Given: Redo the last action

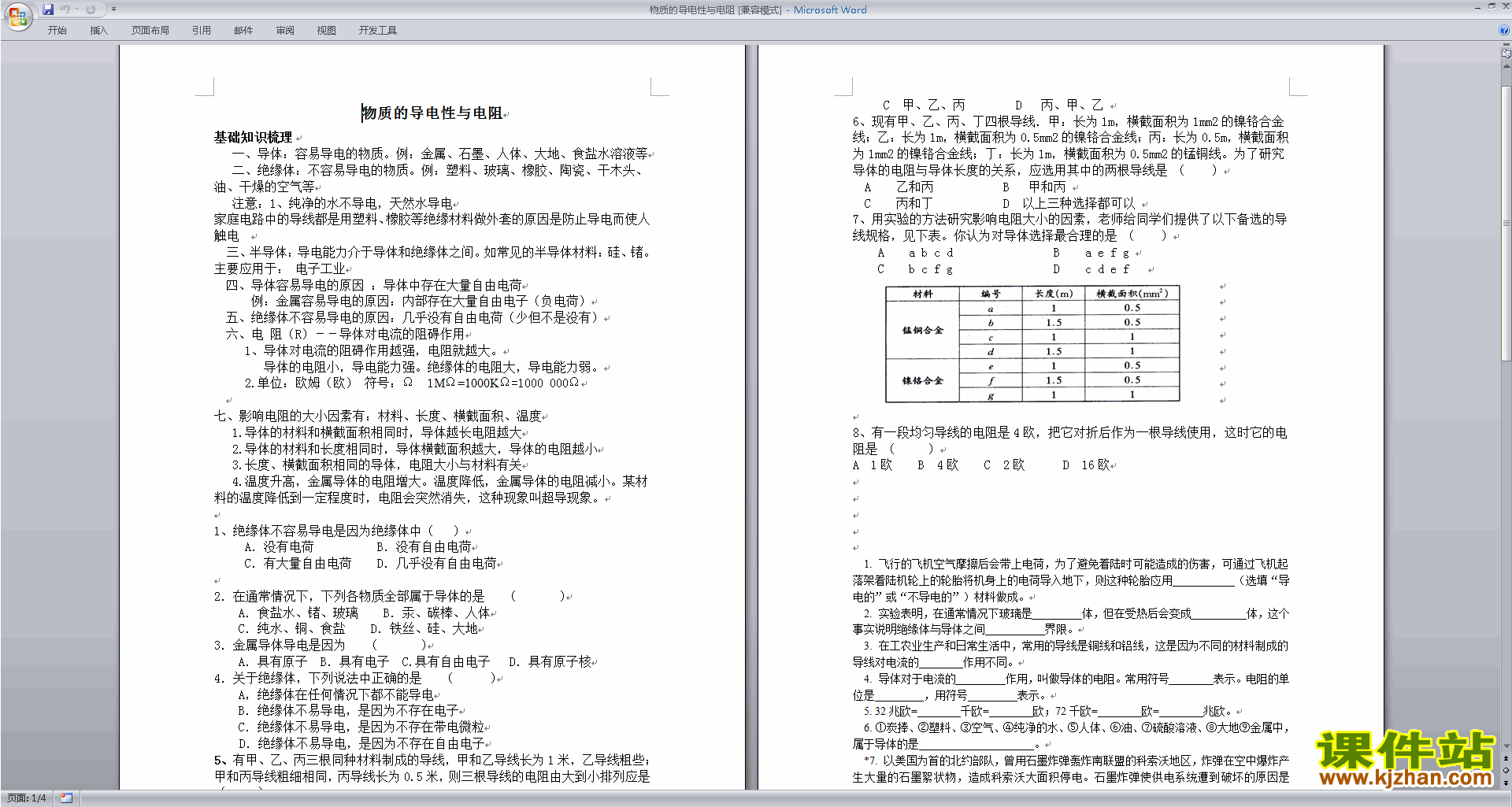Looking at the screenshot, I should pyautogui.click(x=91, y=9).
